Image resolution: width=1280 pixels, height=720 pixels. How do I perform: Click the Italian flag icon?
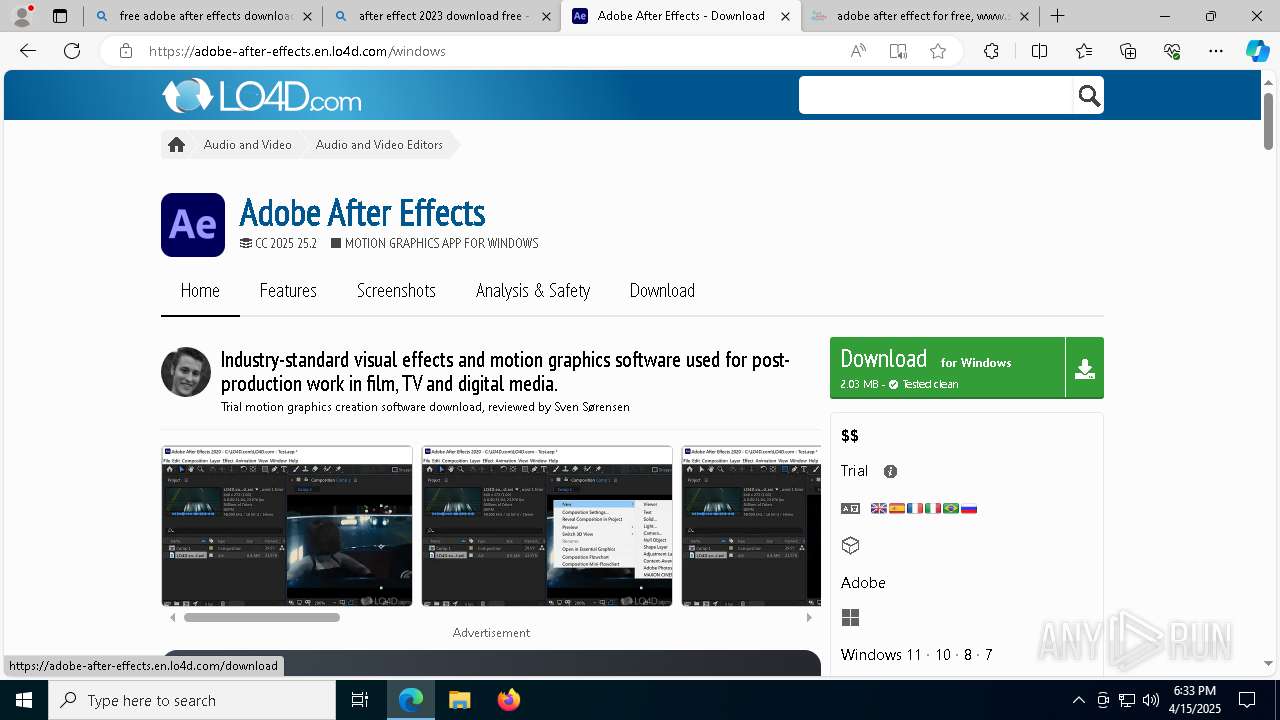(x=933, y=508)
